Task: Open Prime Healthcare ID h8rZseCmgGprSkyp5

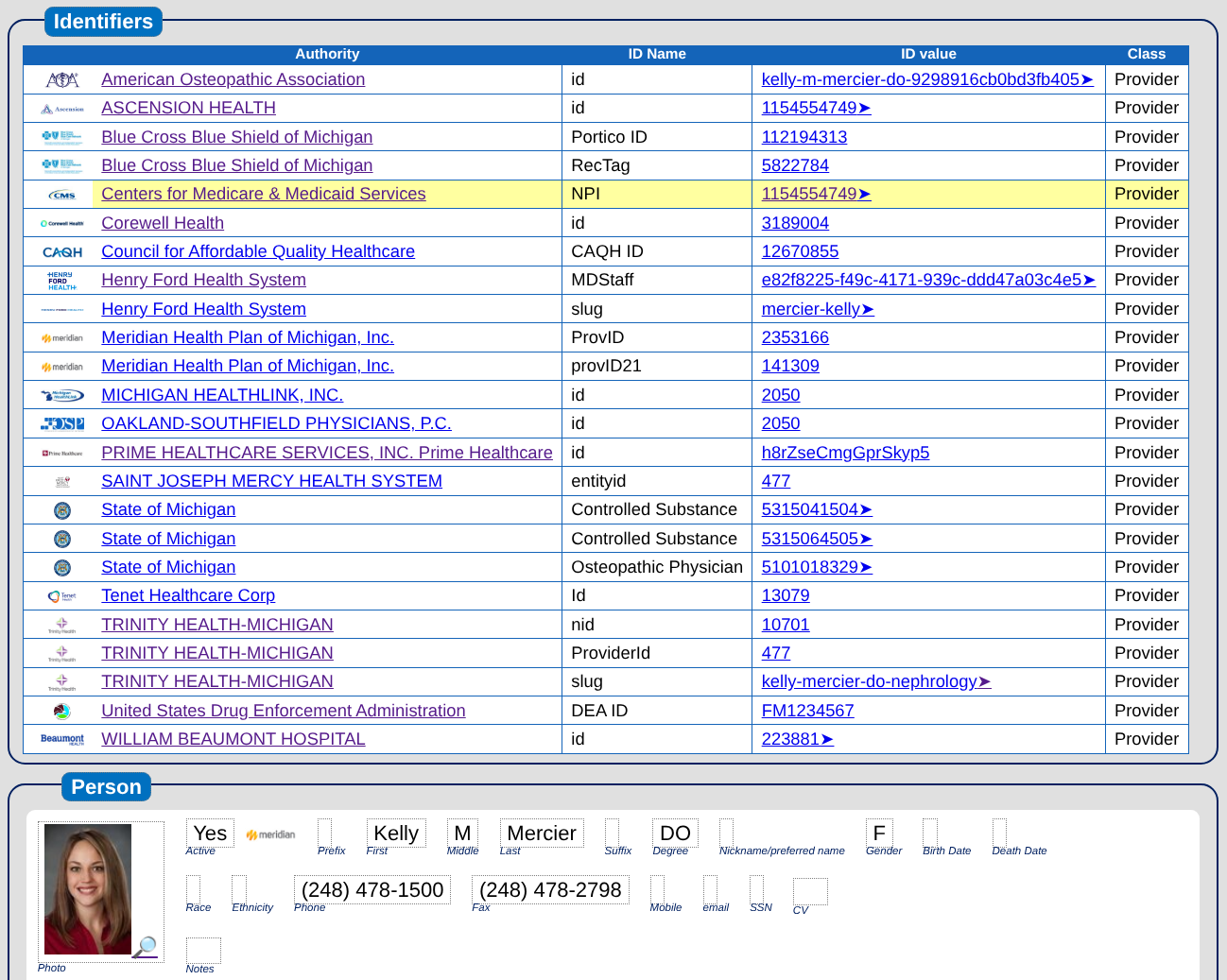Action: (x=845, y=453)
